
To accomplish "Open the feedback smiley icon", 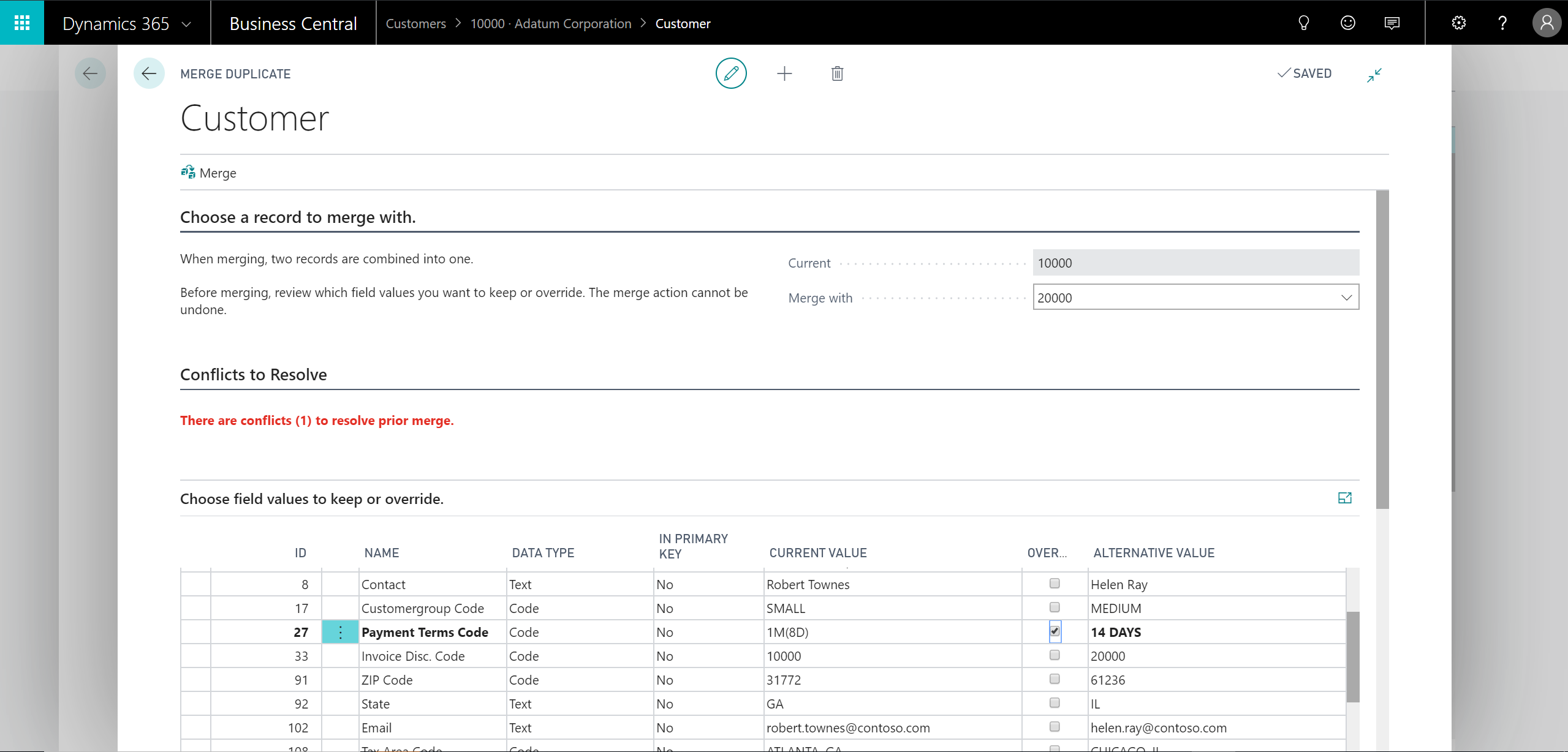I will click(x=1348, y=23).
